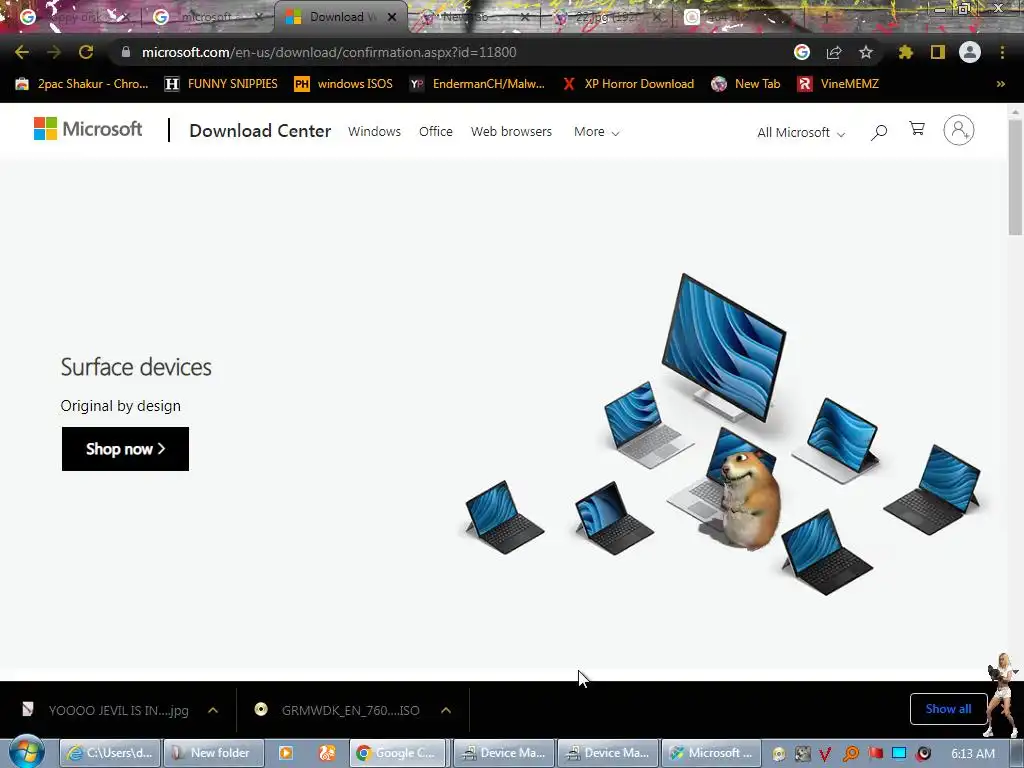Screen dimensions: 1024x768
Task: Share this page using the share icon
Action: pyautogui.click(x=834, y=52)
